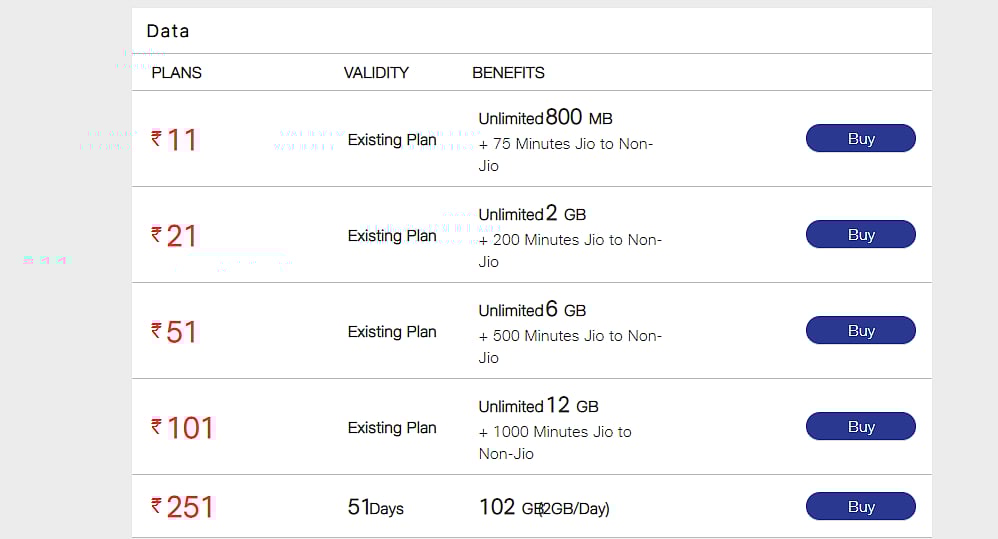Click Buy button for ₹21 plan

coord(860,235)
